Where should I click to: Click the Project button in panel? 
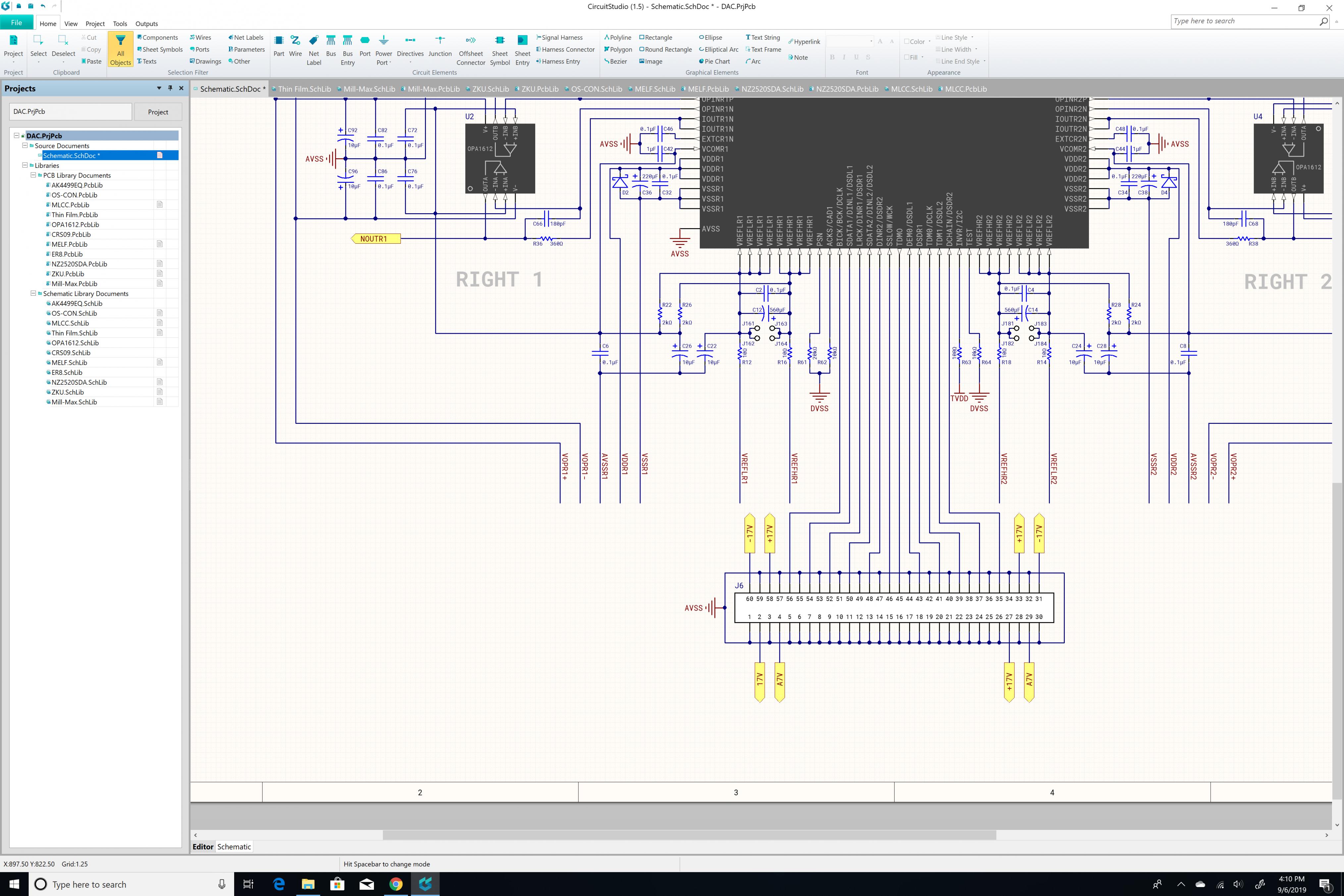tap(158, 112)
